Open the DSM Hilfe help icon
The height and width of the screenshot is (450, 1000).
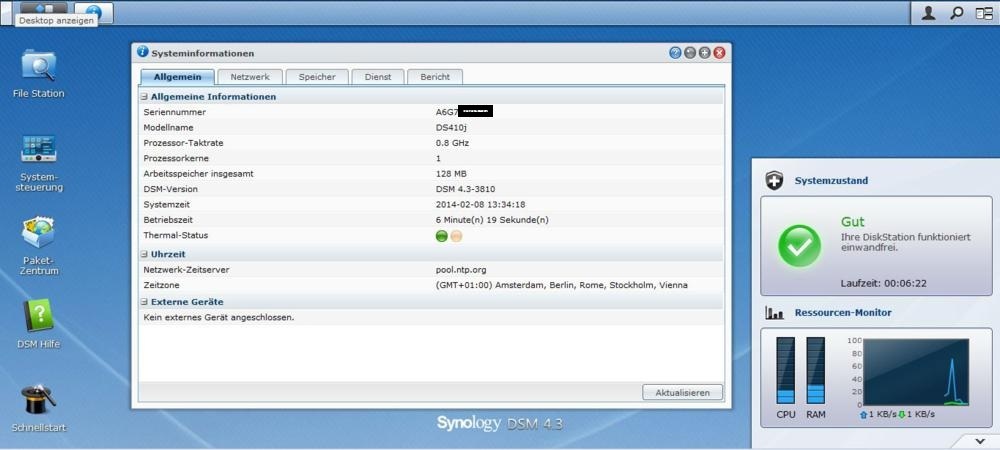(x=38, y=318)
